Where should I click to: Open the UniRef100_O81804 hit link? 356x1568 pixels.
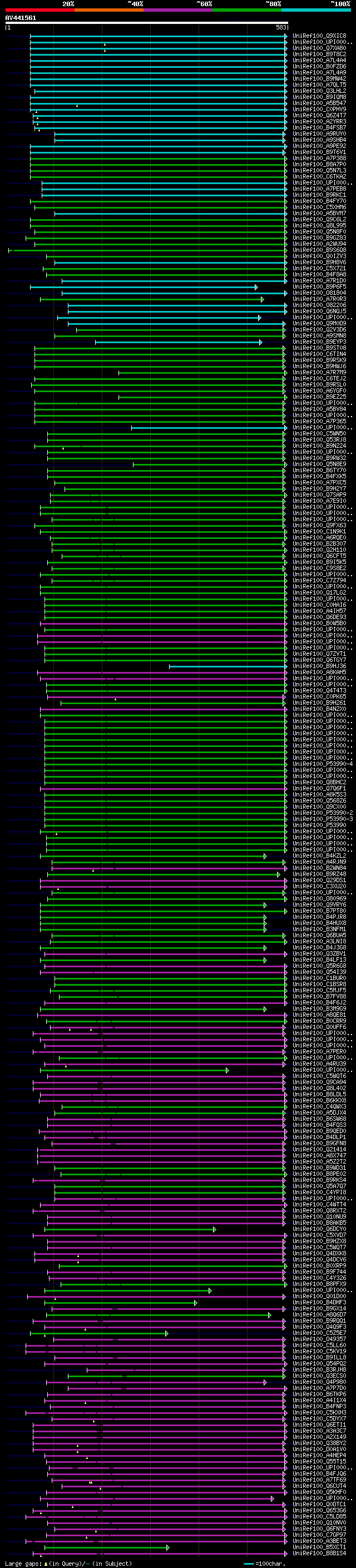319,293
